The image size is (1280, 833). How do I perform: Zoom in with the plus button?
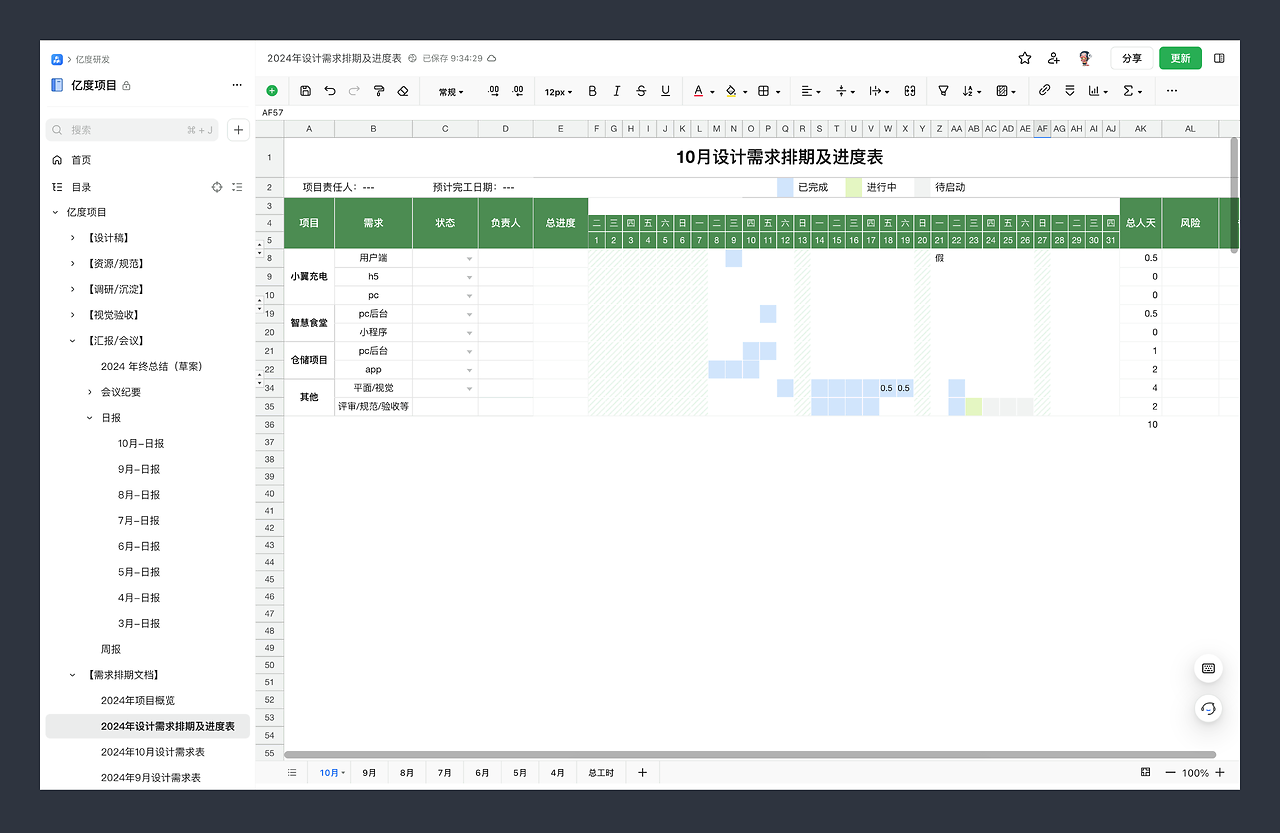tap(1220, 773)
